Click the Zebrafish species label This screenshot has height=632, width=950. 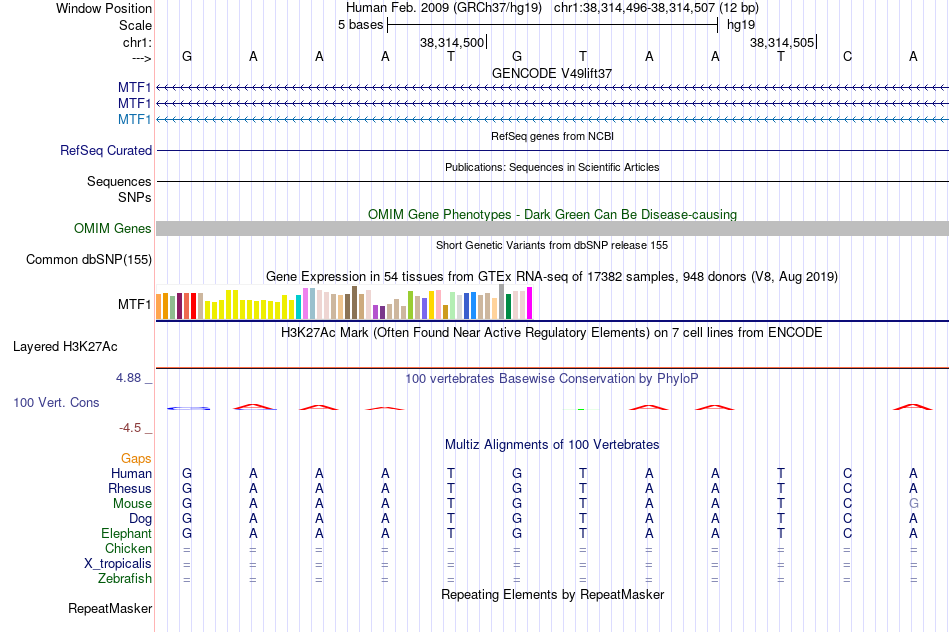click(125, 579)
